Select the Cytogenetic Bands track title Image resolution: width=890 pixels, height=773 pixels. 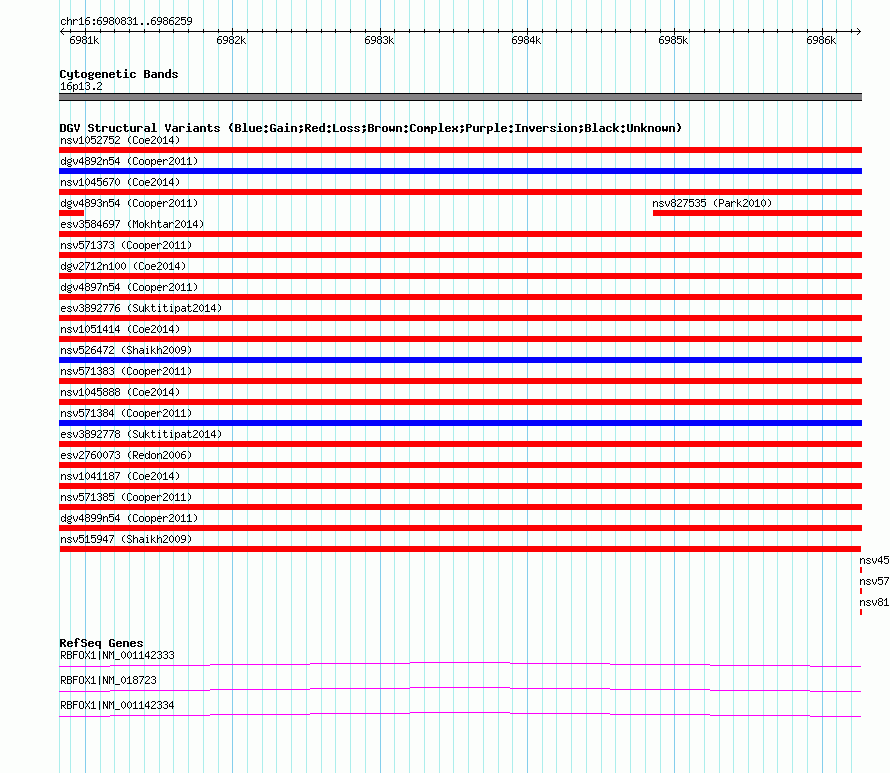click(119, 74)
